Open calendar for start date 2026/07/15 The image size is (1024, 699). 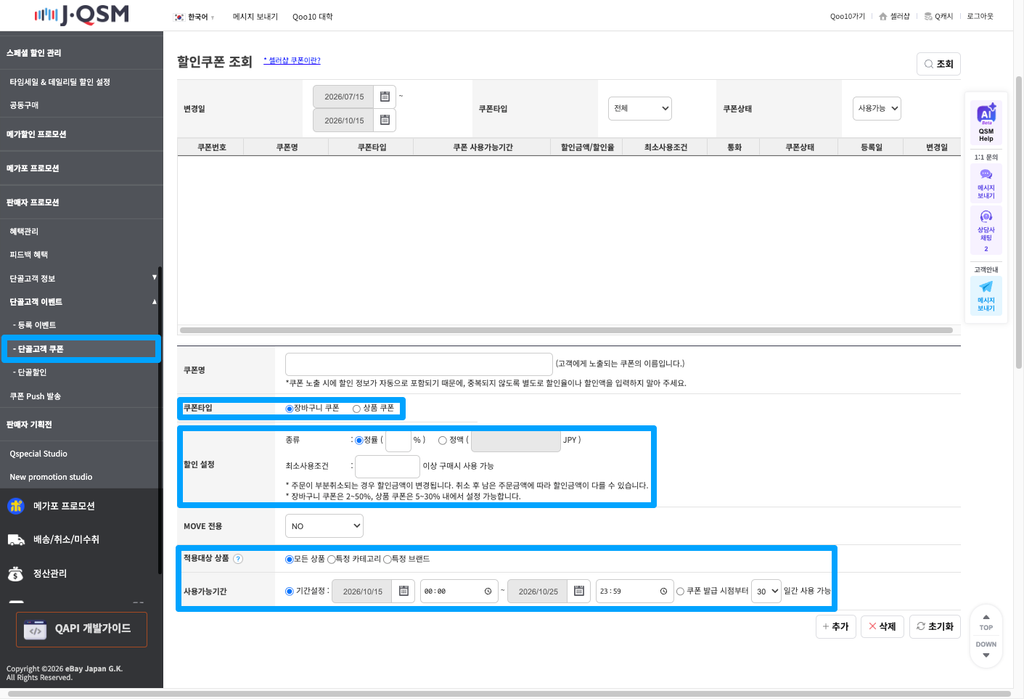(x=385, y=96)
